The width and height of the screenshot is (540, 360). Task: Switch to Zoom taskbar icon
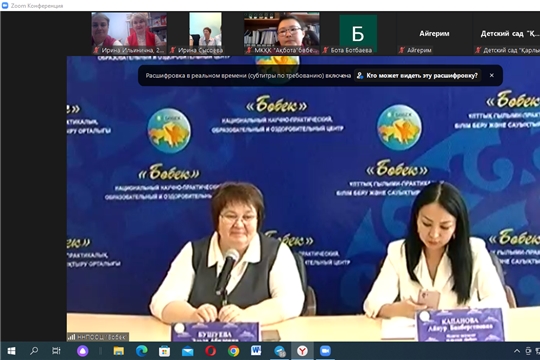click(x=325, y=351)
